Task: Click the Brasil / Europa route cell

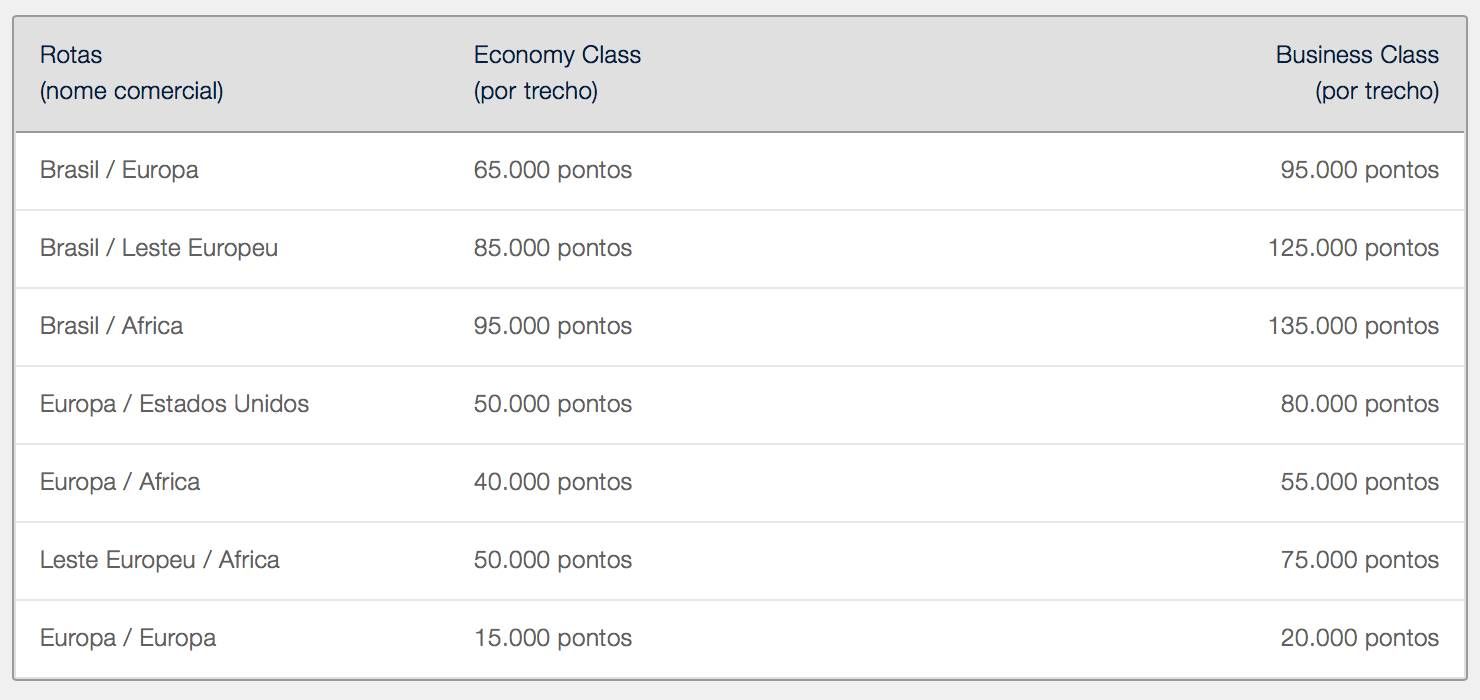Action: point(119,170)
